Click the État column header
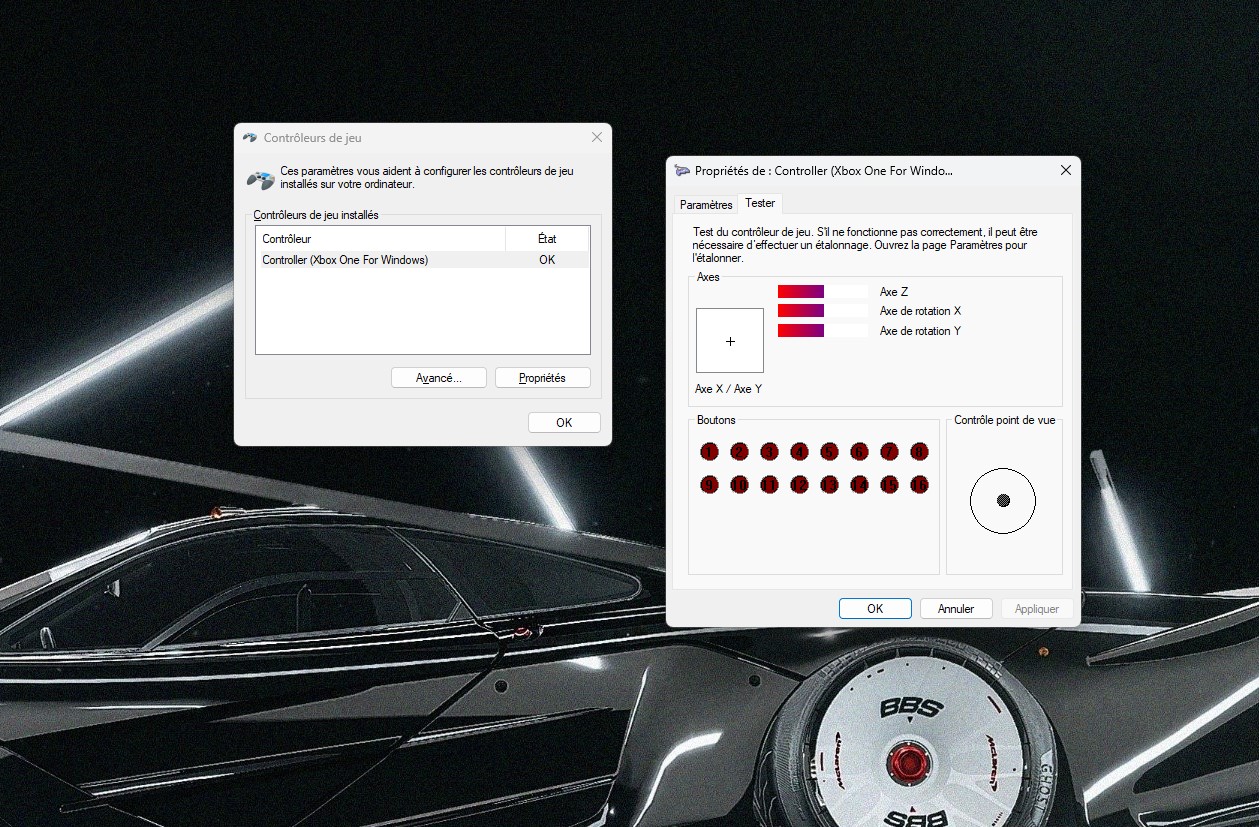This screenshot has height=827, width=1259. [x=547, y=239]
